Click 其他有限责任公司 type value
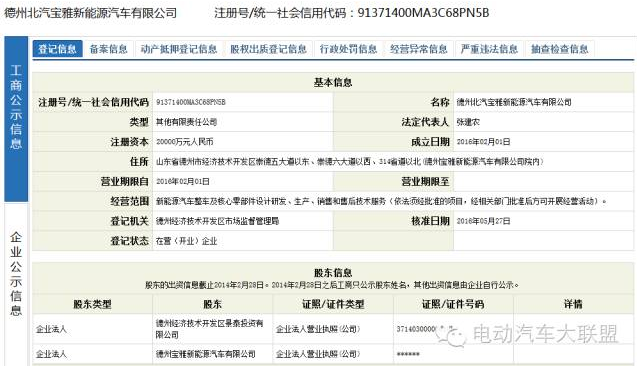The width and height of the screenshot is (637, 366). tap(186, 122)
